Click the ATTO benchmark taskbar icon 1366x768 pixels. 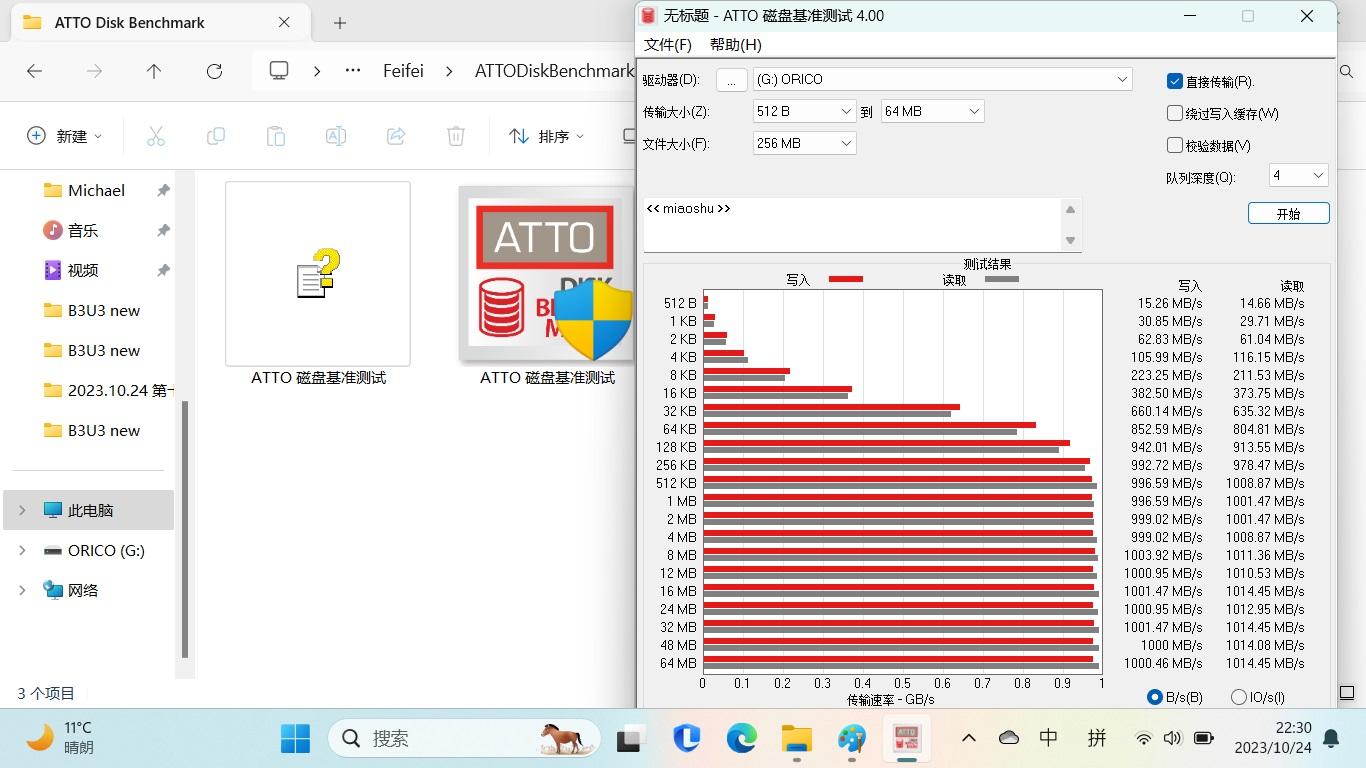pyautogui.click(x=906, y=739)
